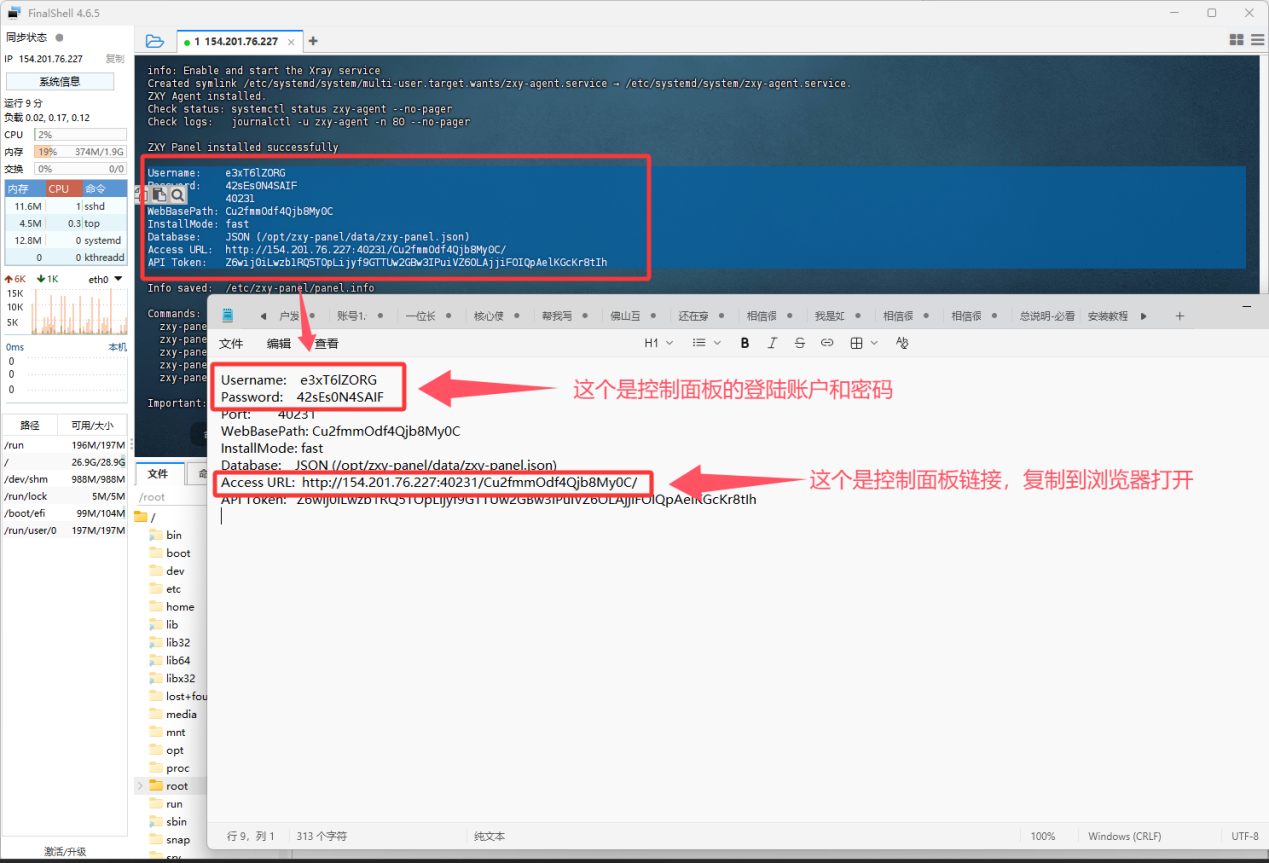1269x863 pixels.
Task: Switch to the 核心便 notepad tab
Action: 489,316
